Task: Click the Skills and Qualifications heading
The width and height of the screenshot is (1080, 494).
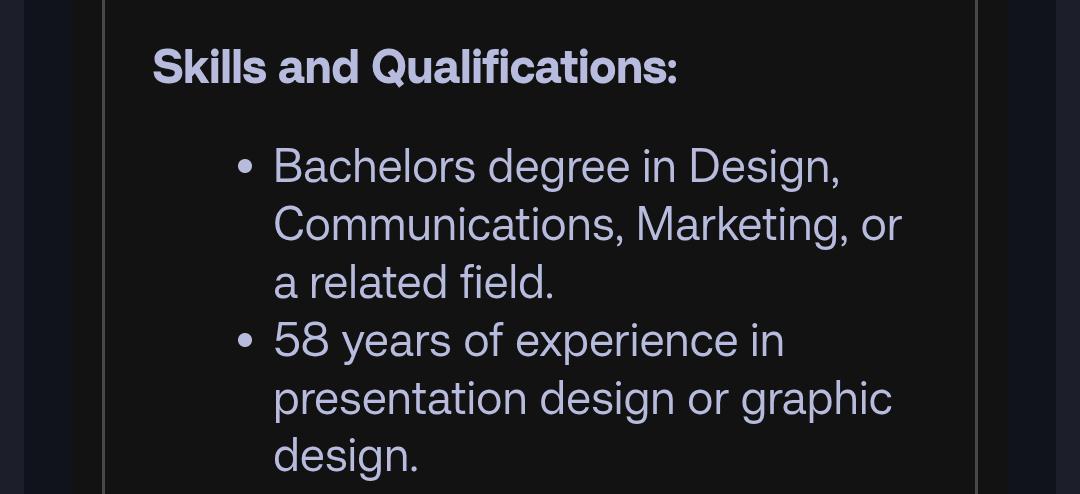Action: pyautogui.click(x=414, y=68)
